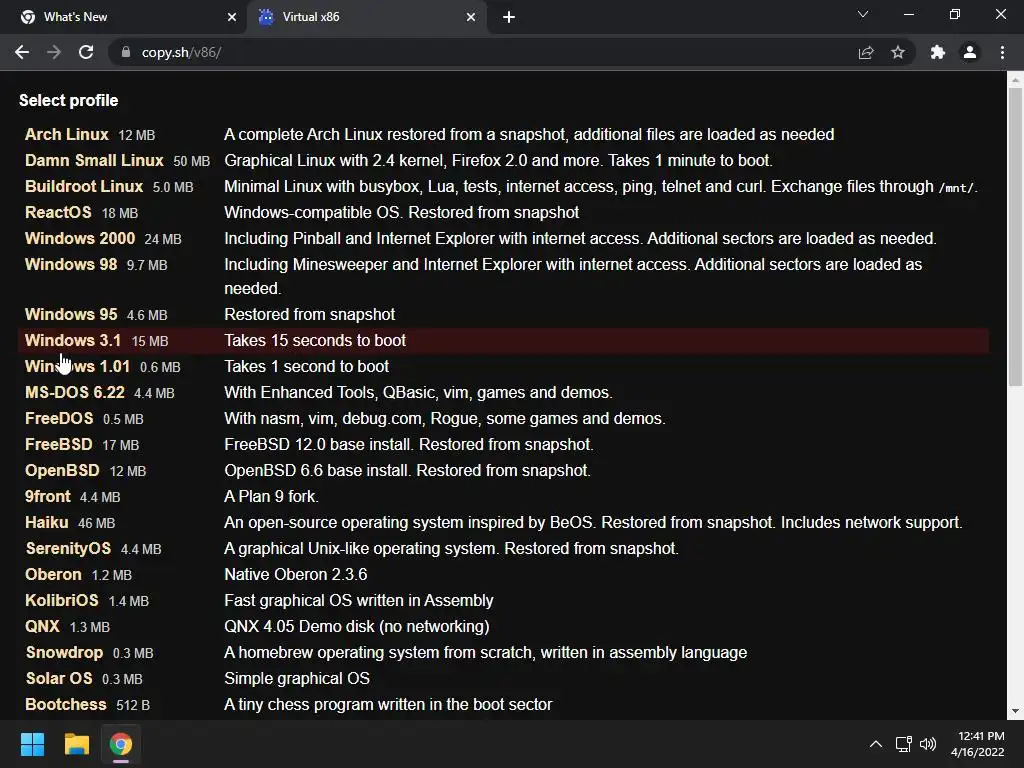
Task: Go back to the previous page
Action: [x=22, y=52]
